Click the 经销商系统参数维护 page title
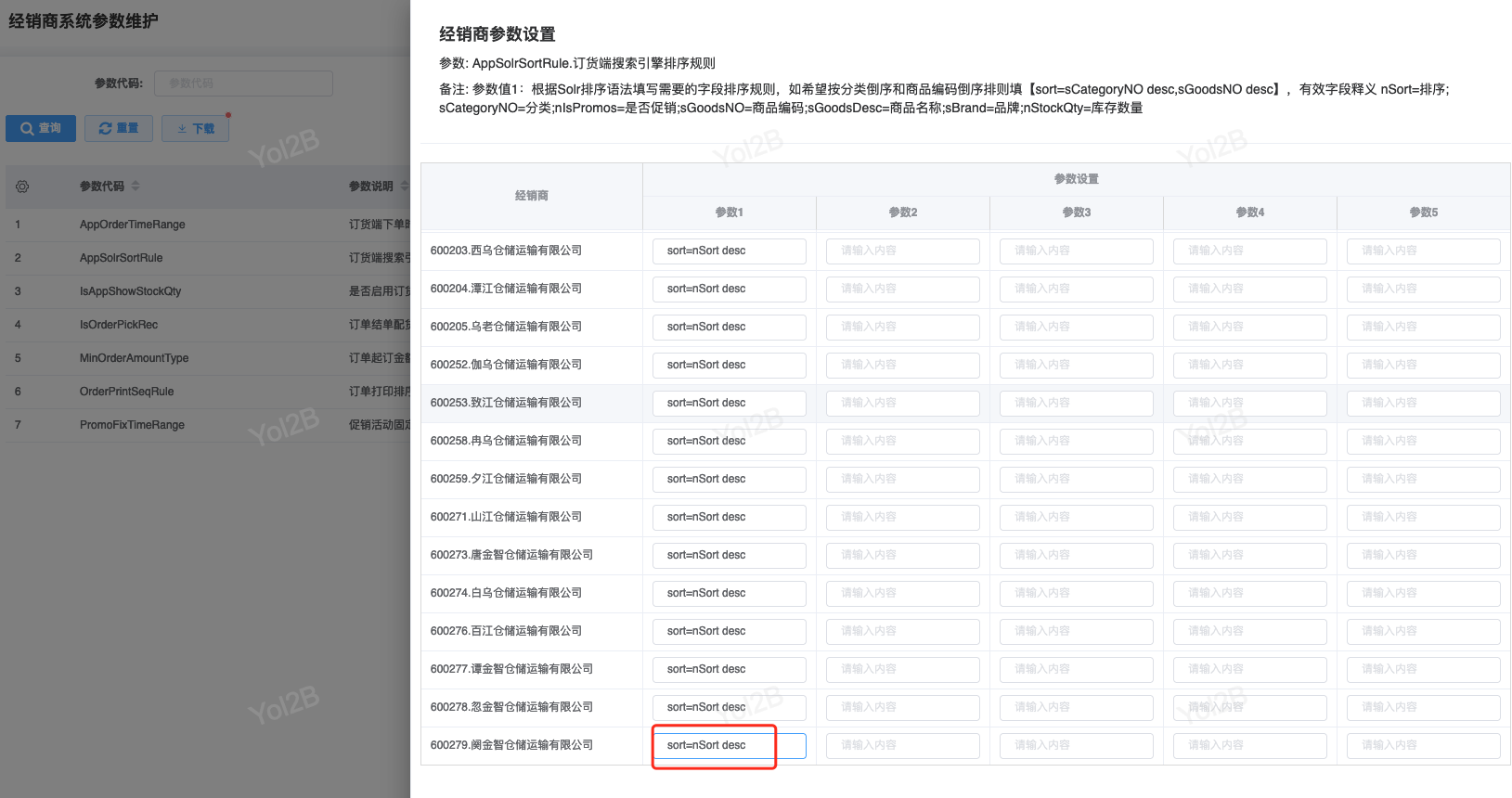 click(84, 20)
